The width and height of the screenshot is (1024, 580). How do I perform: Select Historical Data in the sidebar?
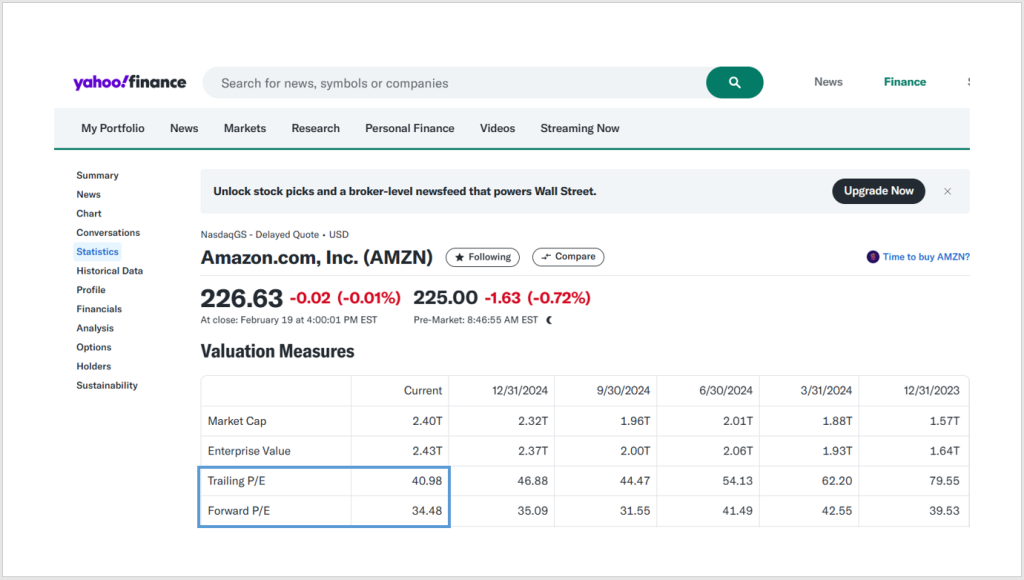point(110,271)
